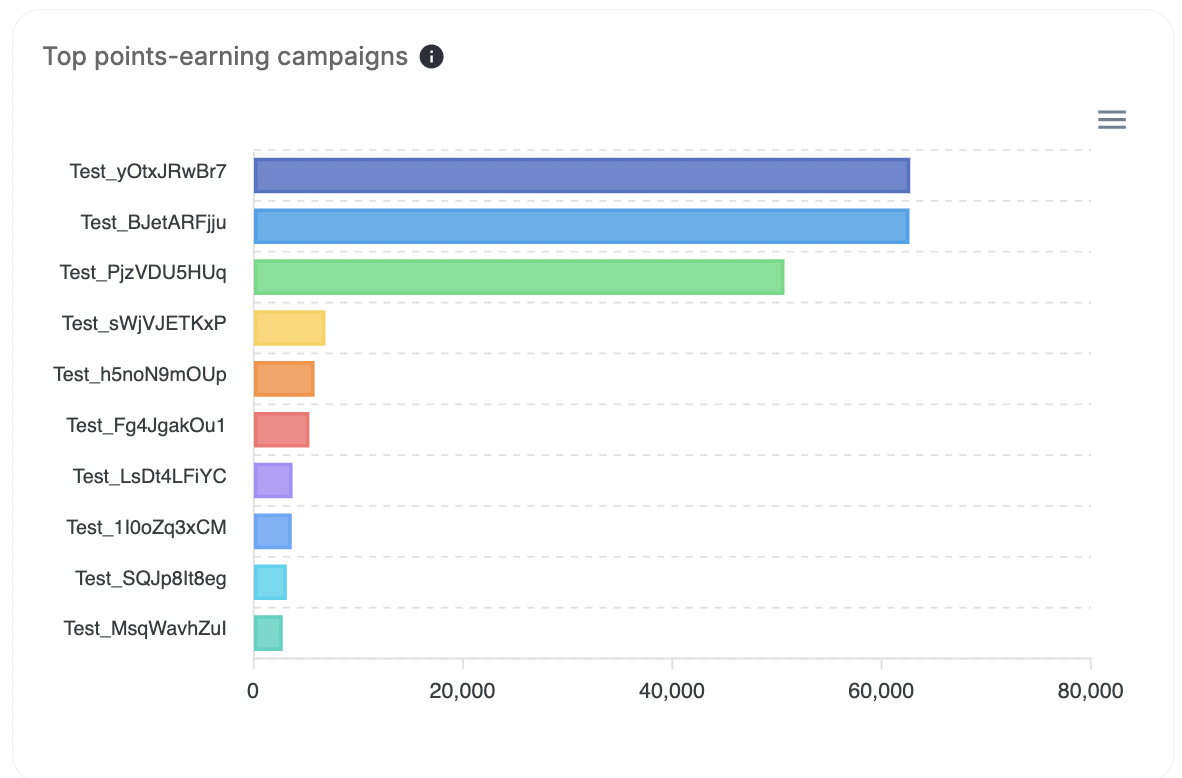
Task: Open the chart info tooltip icon
Action: click(x=431, y=57)
